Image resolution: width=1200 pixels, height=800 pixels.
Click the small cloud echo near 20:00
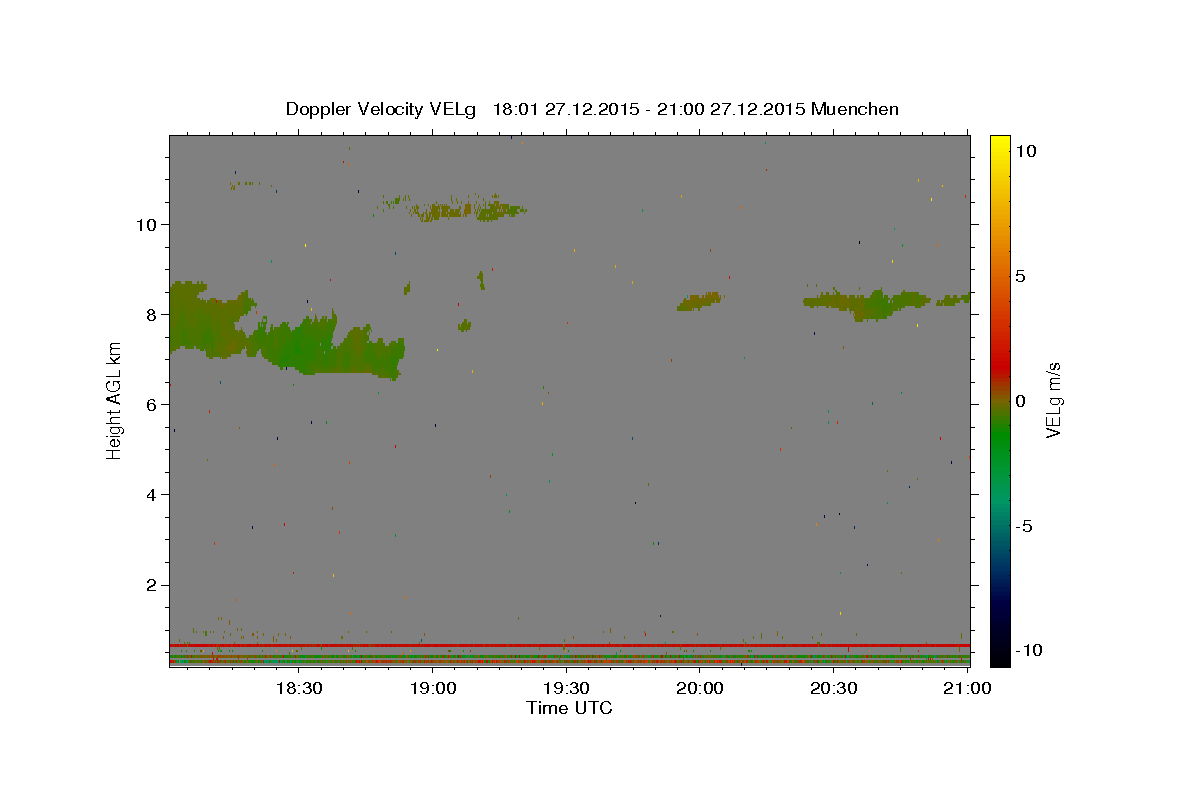(x=699, y=301)
